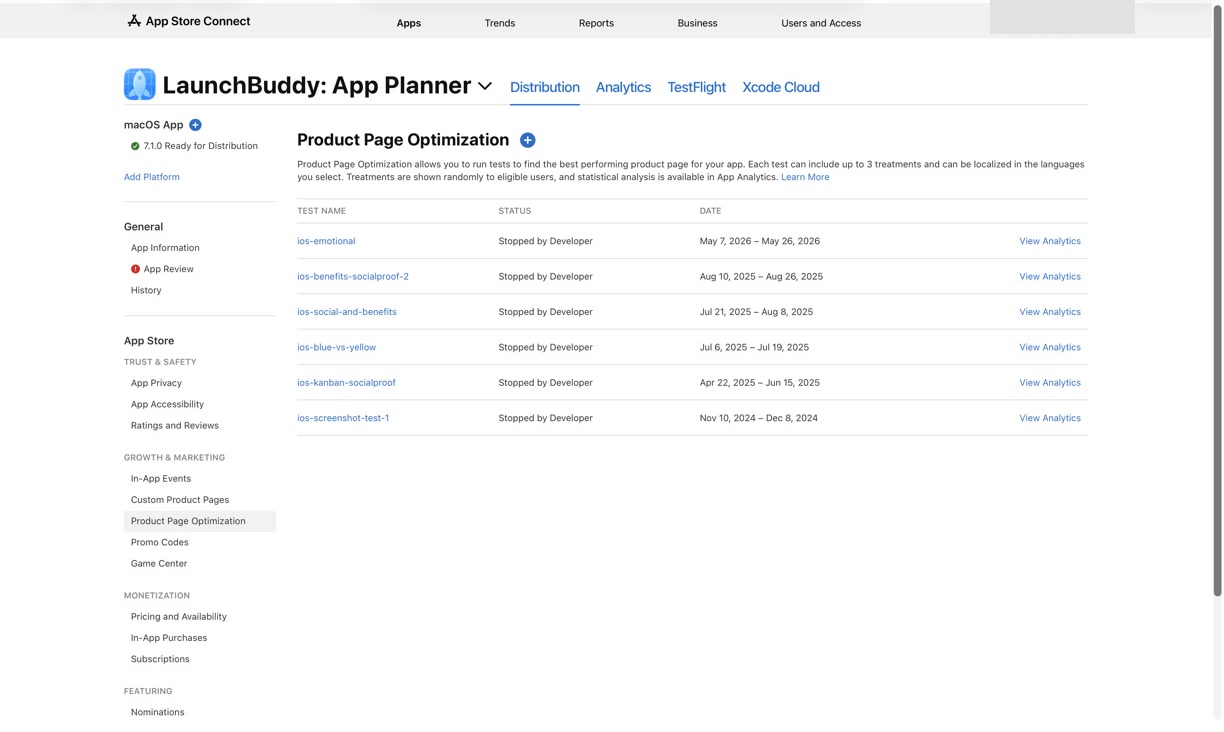This screenshot has height=732, width=1224.
Task: Open Game Center in the sidebar
Action: click(159, 564)
